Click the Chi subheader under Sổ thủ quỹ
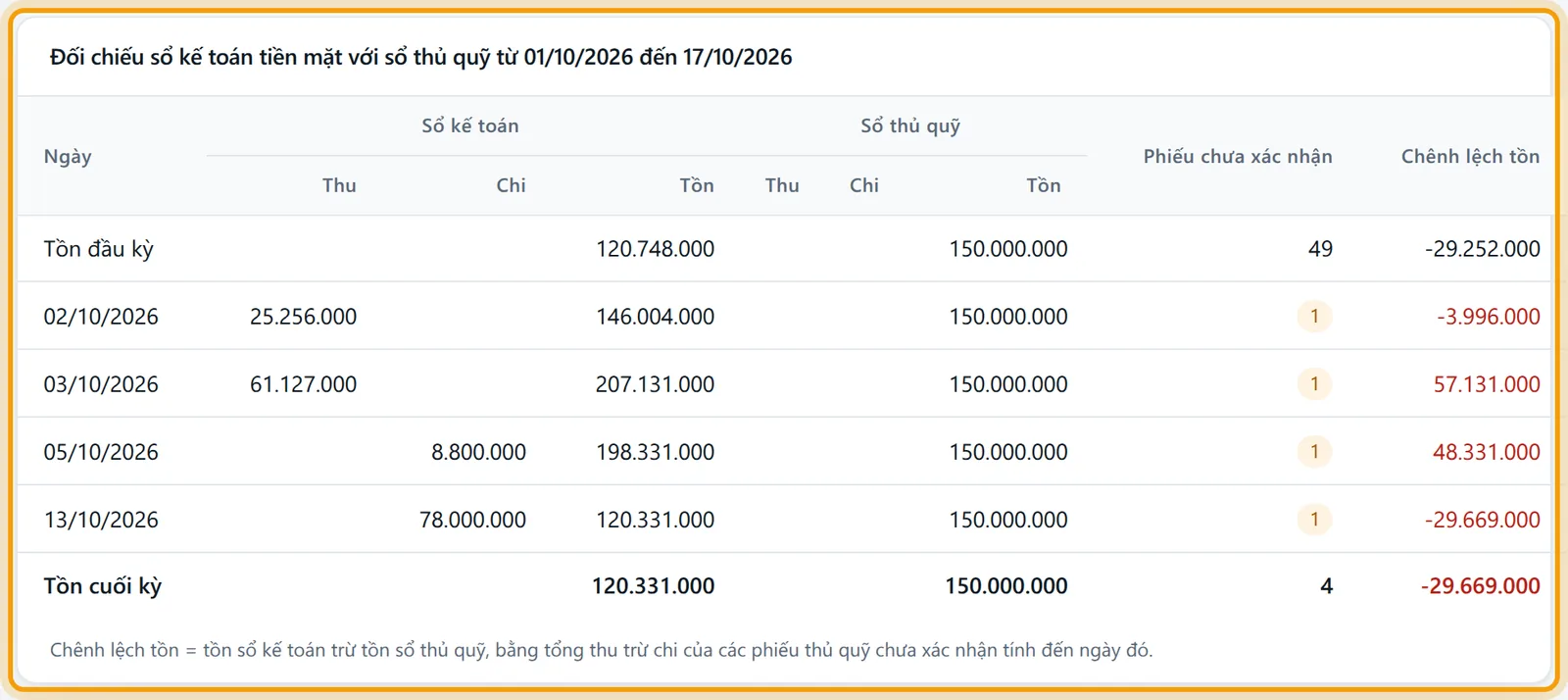Screen dimensions: 1568x700 coord(864,186)
